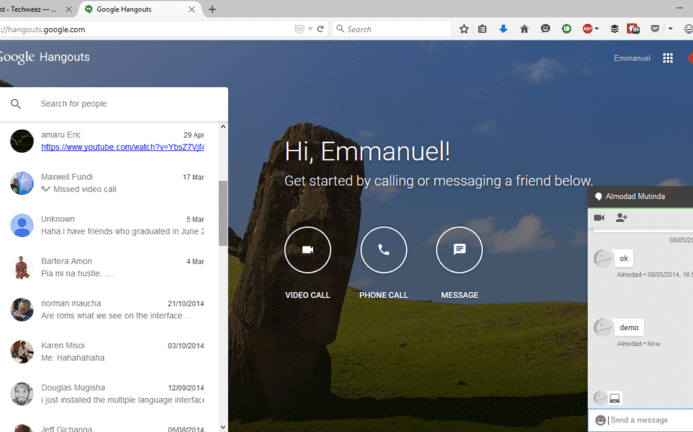Open the Unknown contact conversation
693x432 pixels.
point(109,225)
